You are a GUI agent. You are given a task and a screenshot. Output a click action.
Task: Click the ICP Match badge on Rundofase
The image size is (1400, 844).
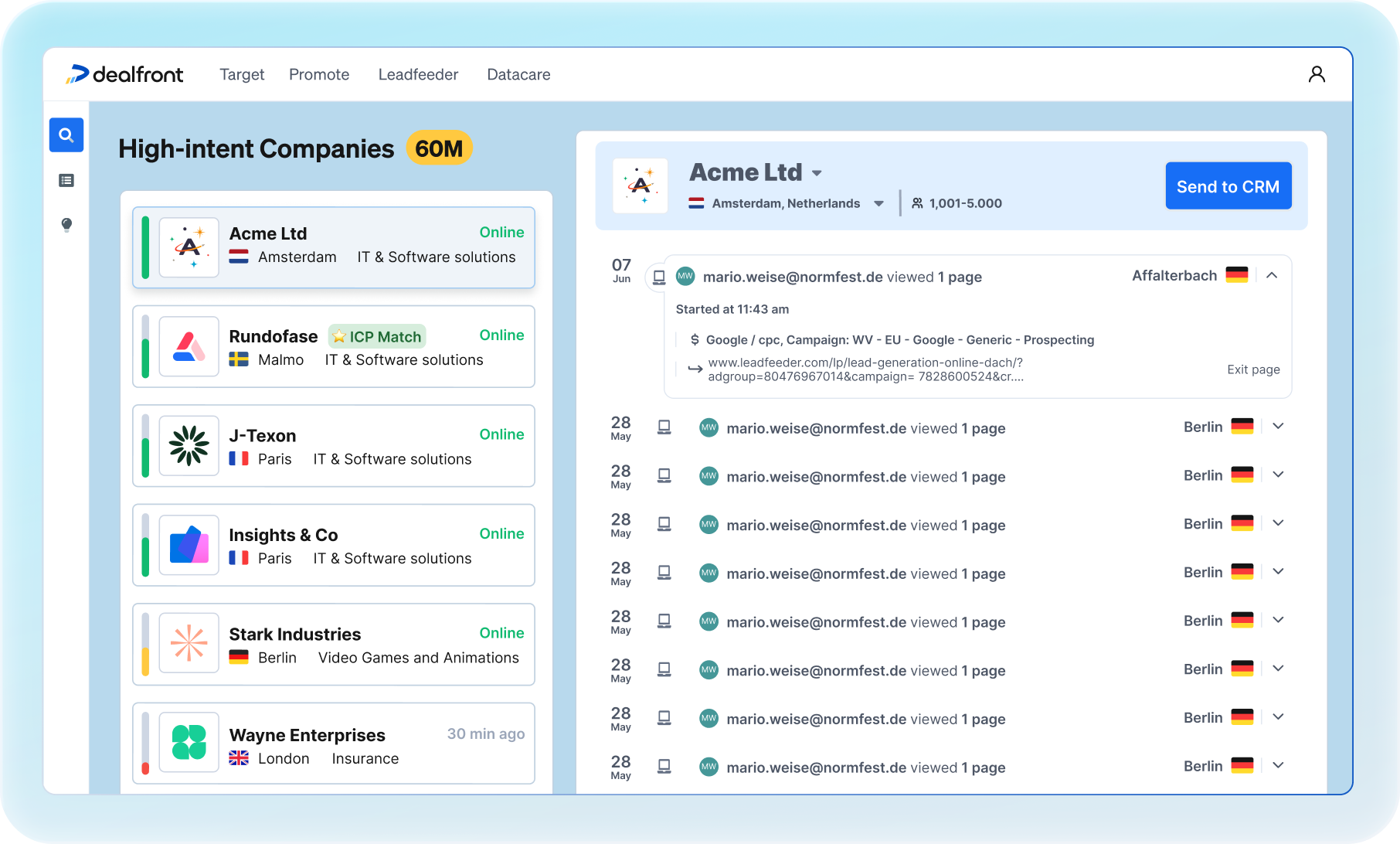click(377, 336)
